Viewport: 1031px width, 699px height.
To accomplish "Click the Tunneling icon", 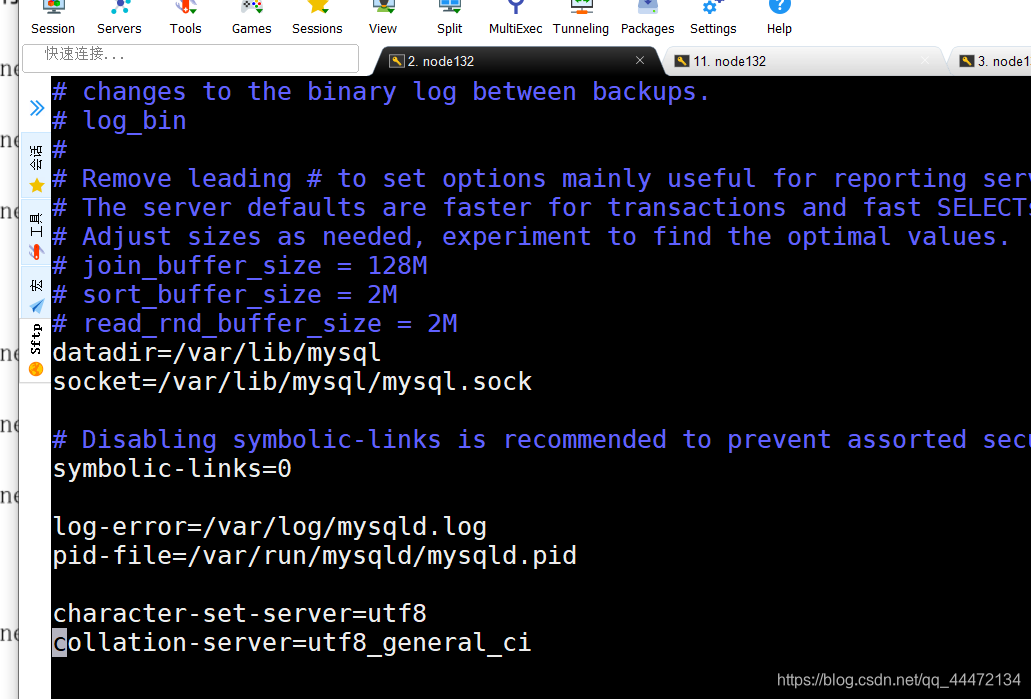I will coord(580,17).
